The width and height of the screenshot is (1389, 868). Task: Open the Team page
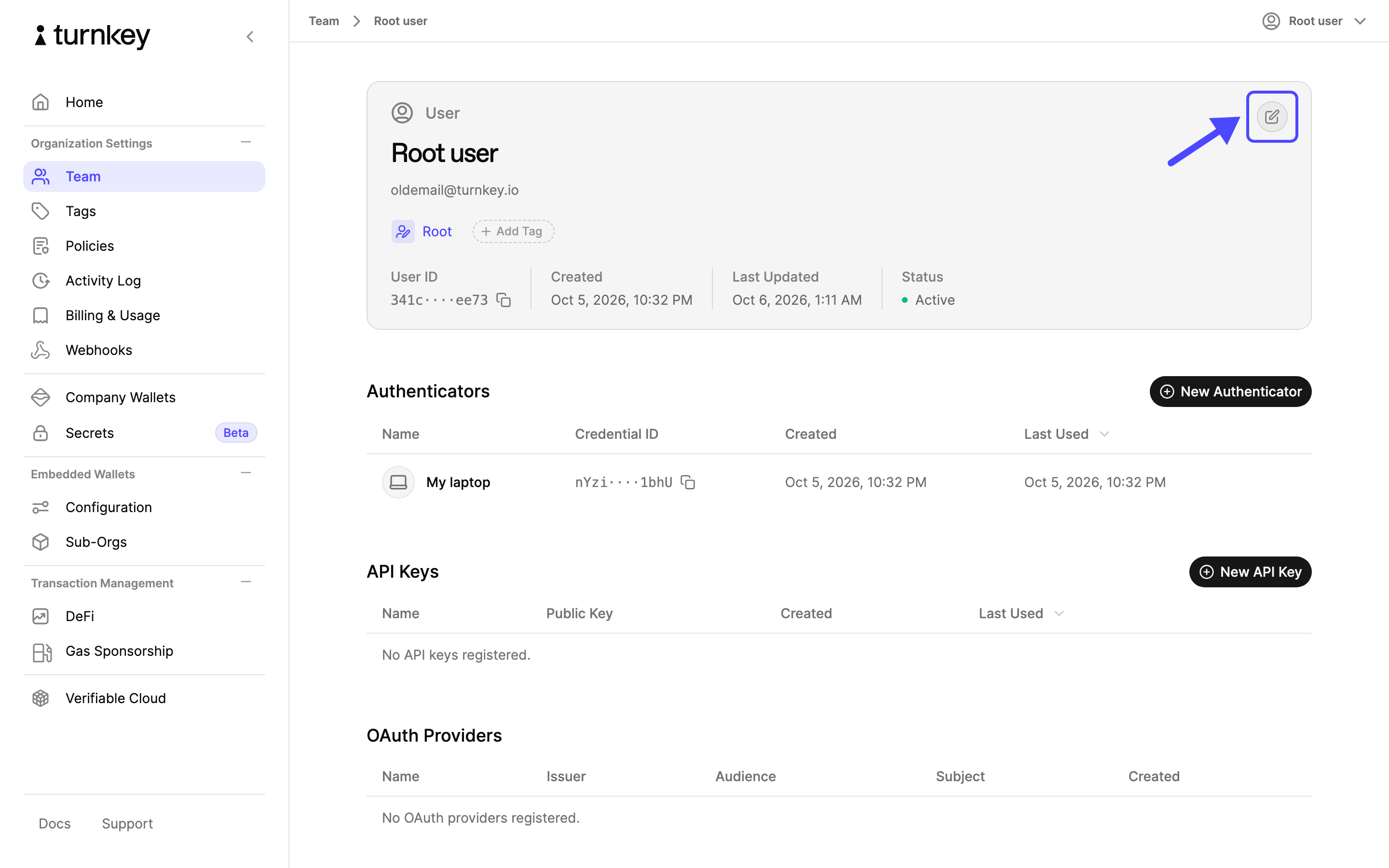click(144, 176)
